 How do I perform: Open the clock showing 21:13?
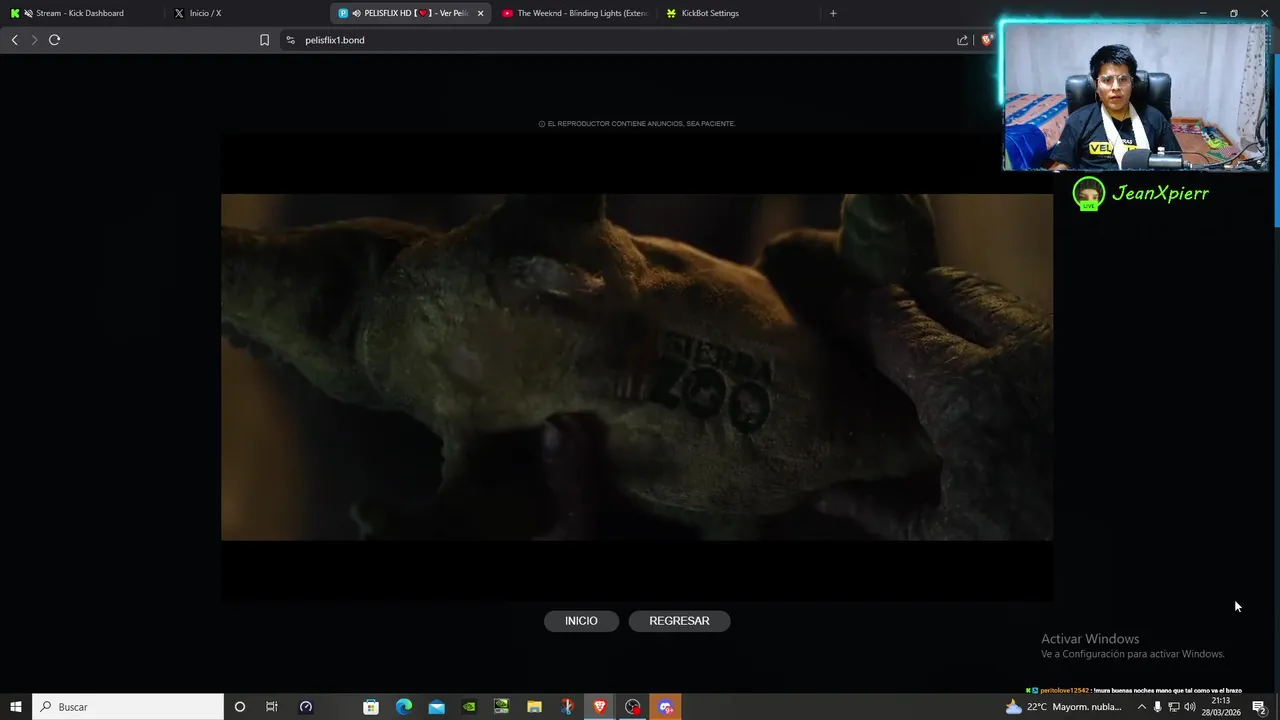click(x=1222, y=707)
